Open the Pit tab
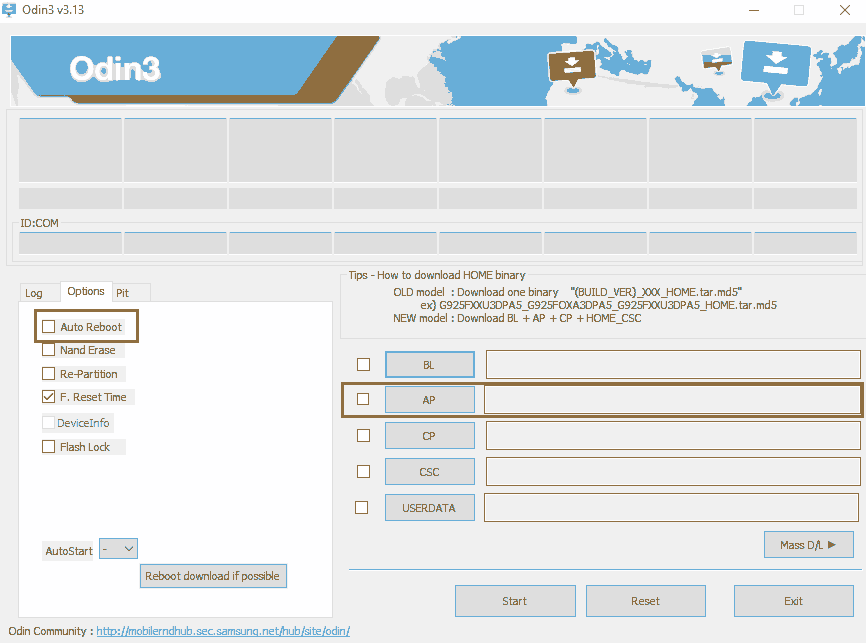The width and height of the screenshot is (866, 643). coord(123,293)
